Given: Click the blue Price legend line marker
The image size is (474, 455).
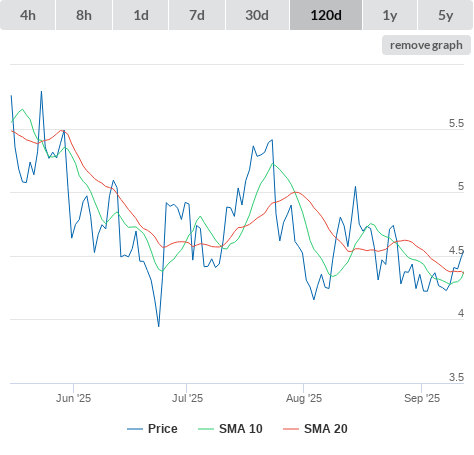Looking at the screenshot, I should click(135, 429).
